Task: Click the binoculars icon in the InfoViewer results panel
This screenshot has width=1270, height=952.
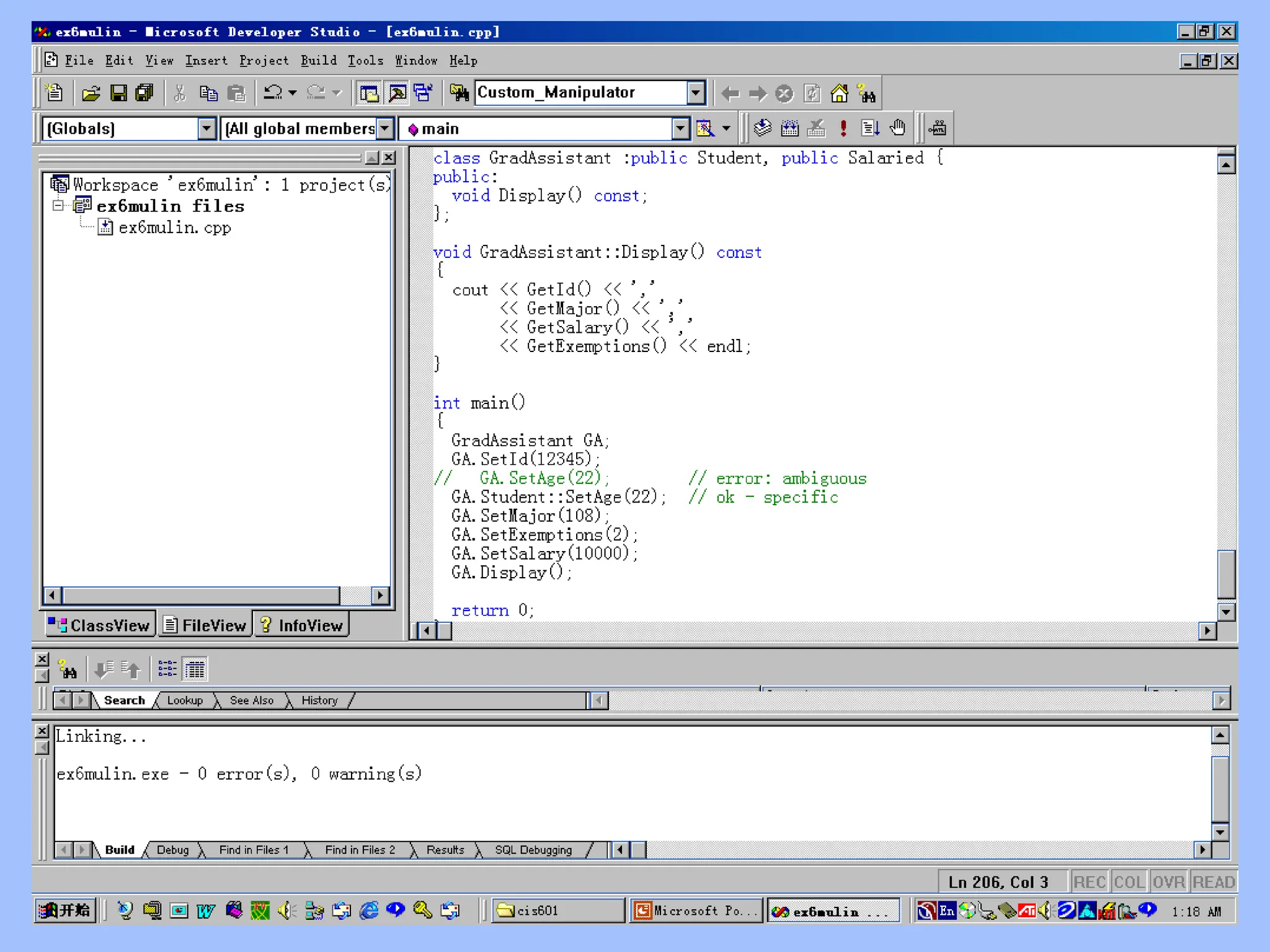Action: click(67, 669)
